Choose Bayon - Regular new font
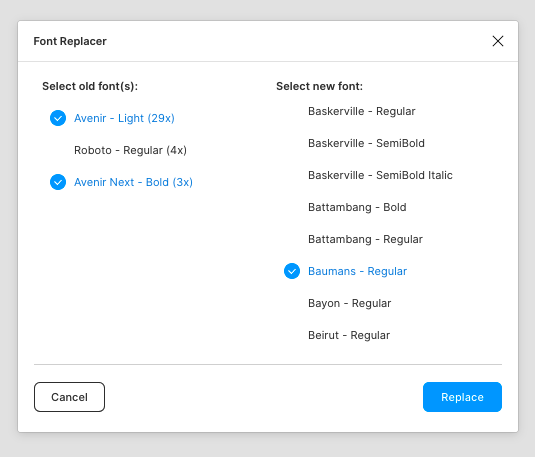This screenshot has height=457, width=535. [x=350, y=303]
